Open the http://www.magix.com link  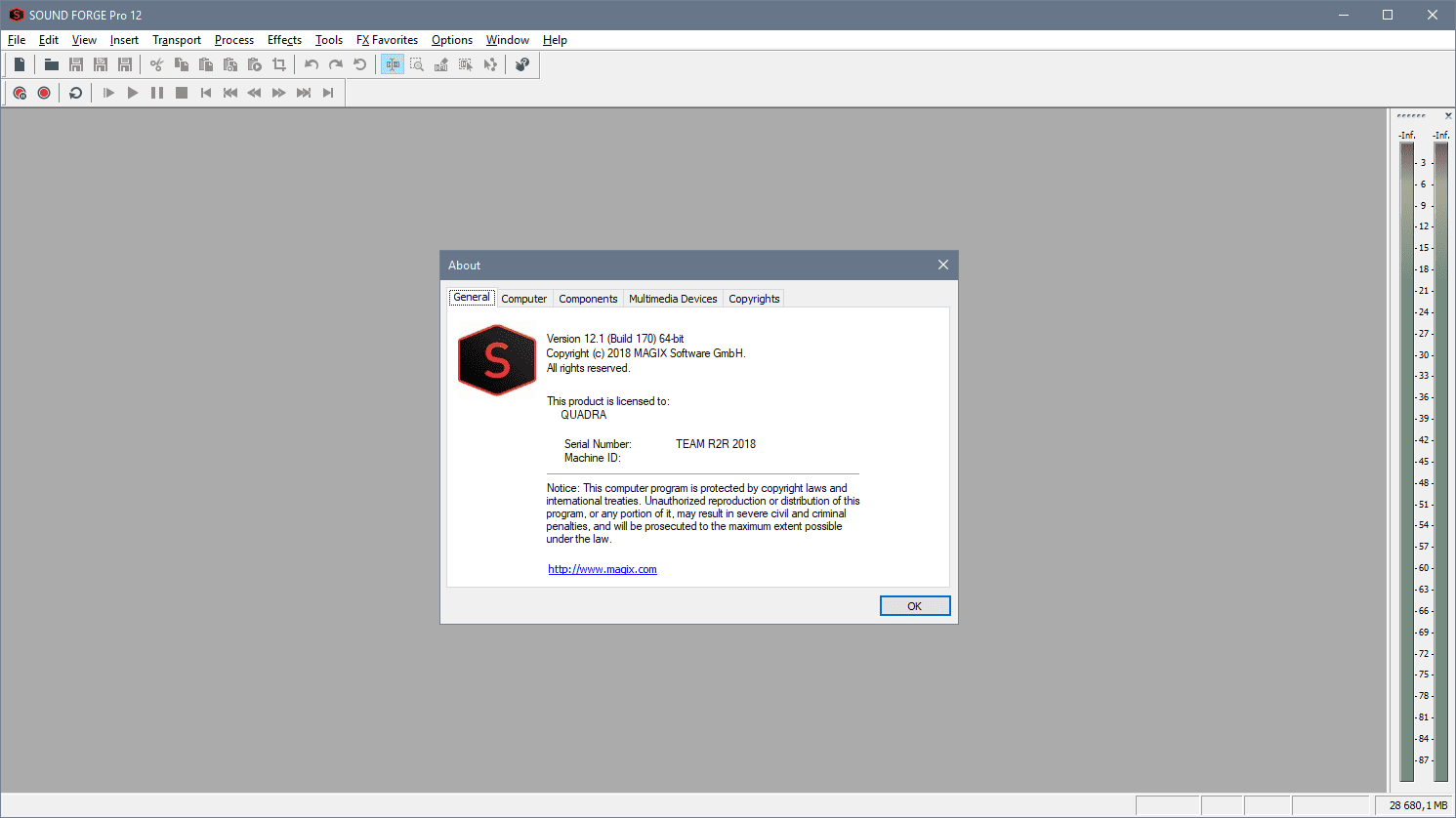[603, 569]
